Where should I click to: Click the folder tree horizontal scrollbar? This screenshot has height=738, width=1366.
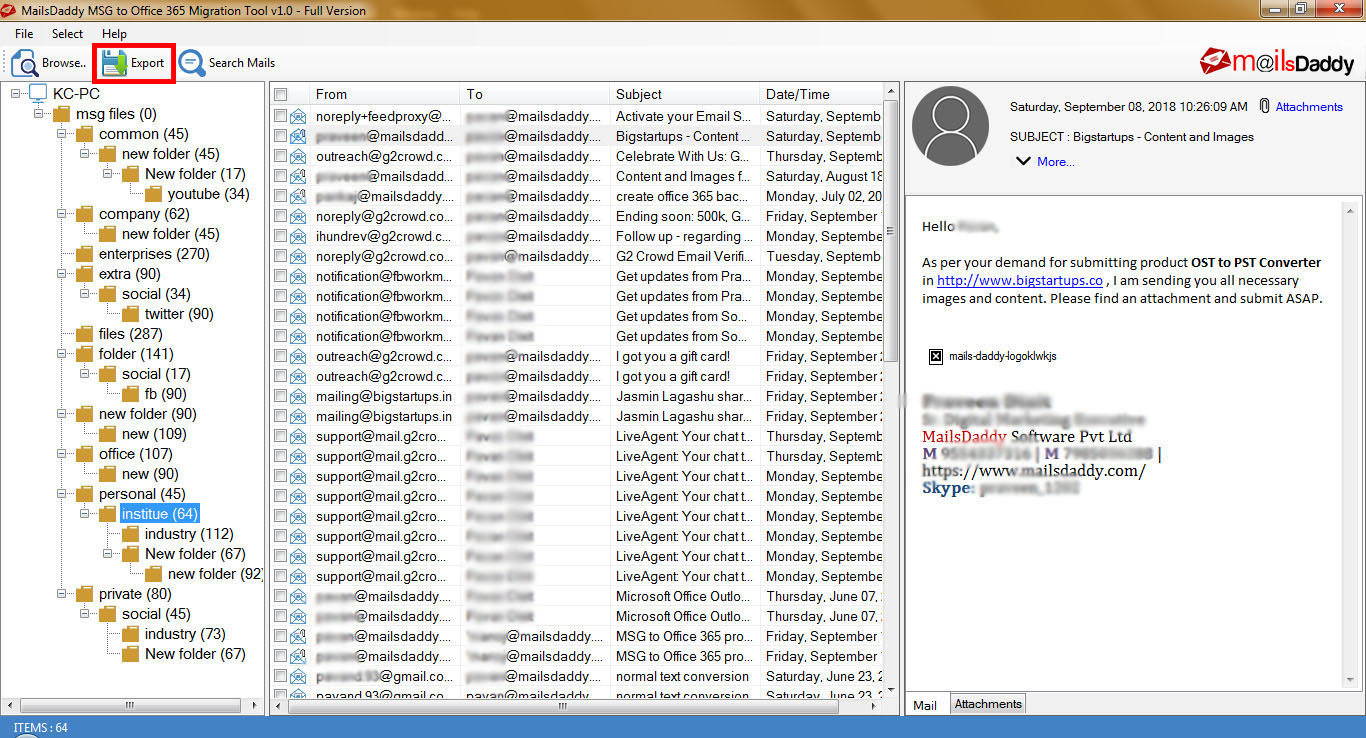[132, 706]
